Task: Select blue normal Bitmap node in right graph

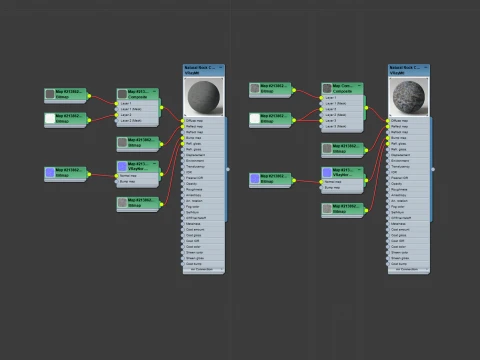Action: pyautogui.click(x=270, y=179)
